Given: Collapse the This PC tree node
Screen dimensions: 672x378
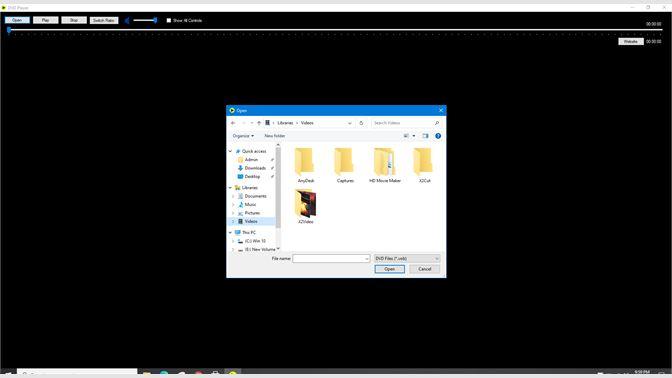Looking at the screenshot, I should coord(231,233).
